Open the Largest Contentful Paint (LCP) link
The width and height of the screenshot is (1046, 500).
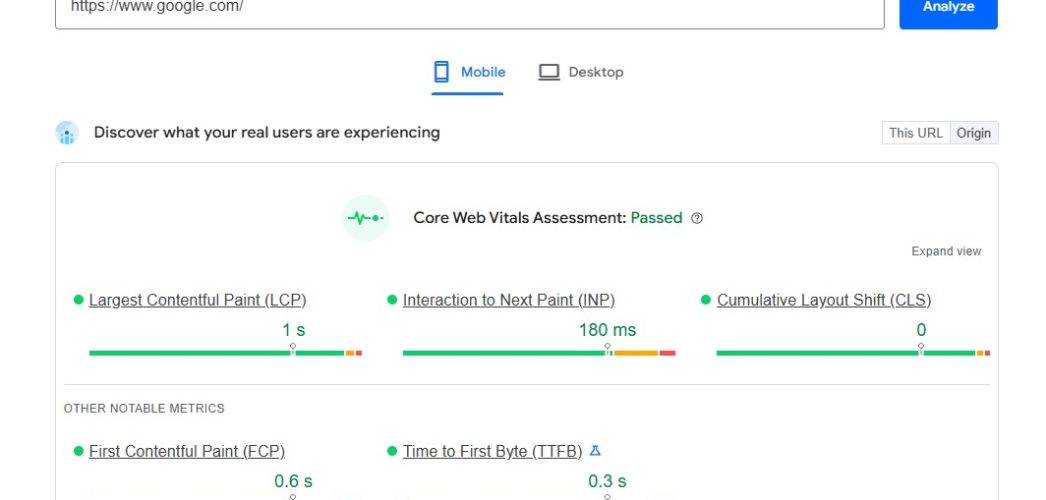click(x=197, y=300)
